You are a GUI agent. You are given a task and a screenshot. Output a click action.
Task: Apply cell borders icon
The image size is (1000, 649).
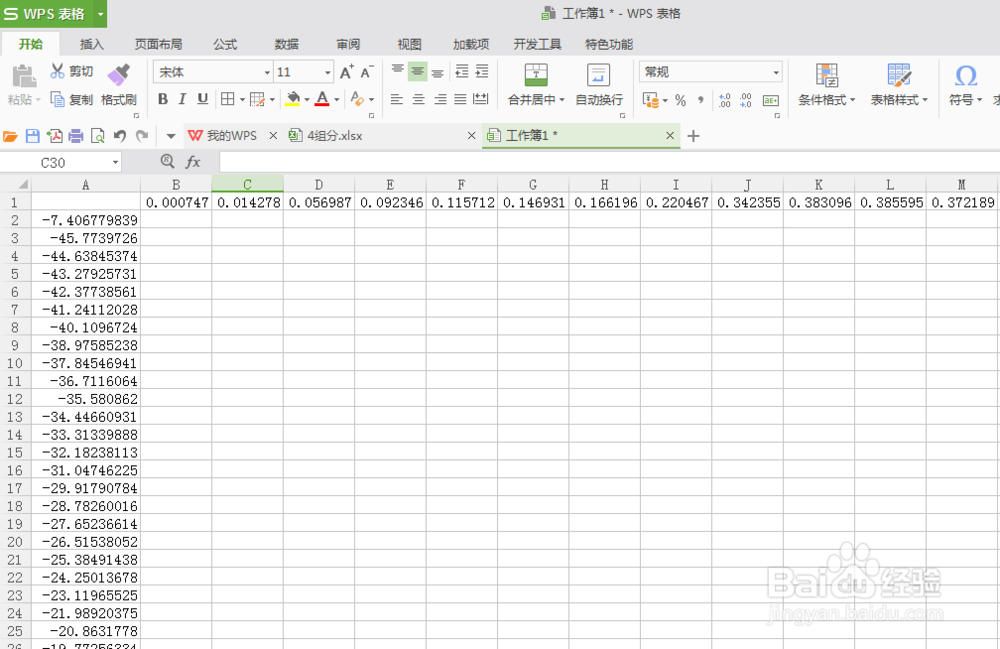(227, 99)
